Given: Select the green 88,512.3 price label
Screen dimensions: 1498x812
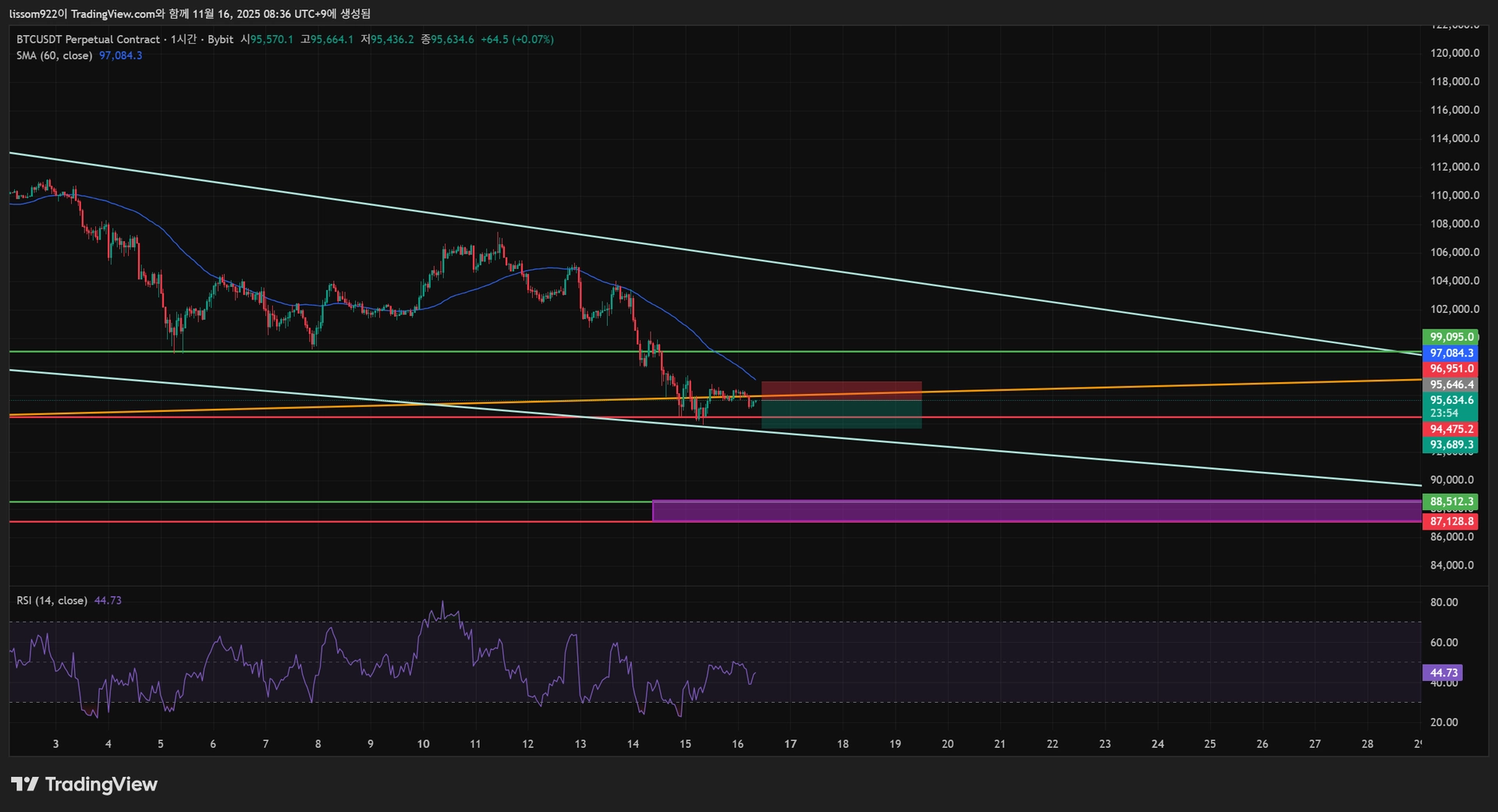Looking at the screenshot, I should point(1450,502).
